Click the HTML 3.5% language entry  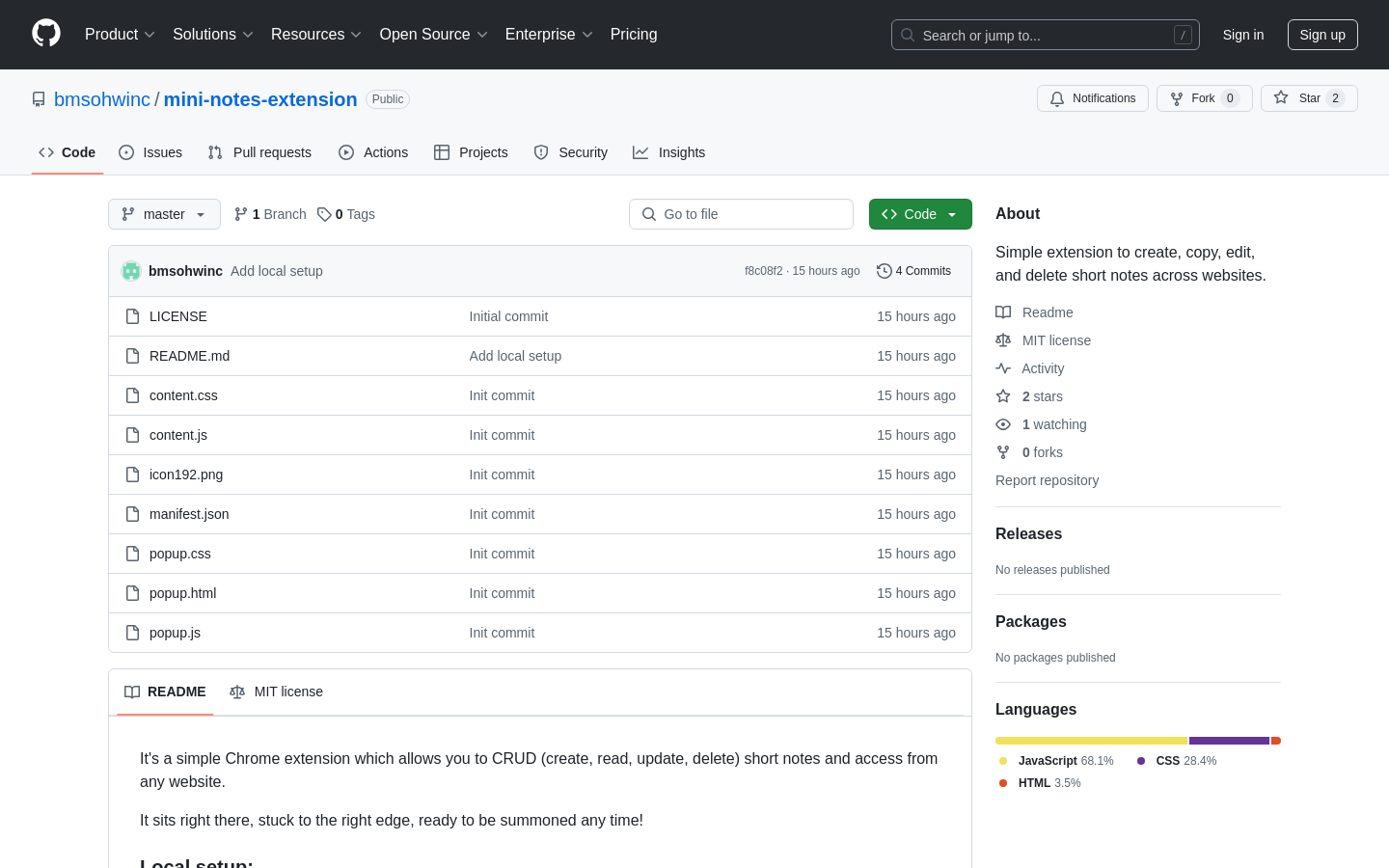[1040, 783]
